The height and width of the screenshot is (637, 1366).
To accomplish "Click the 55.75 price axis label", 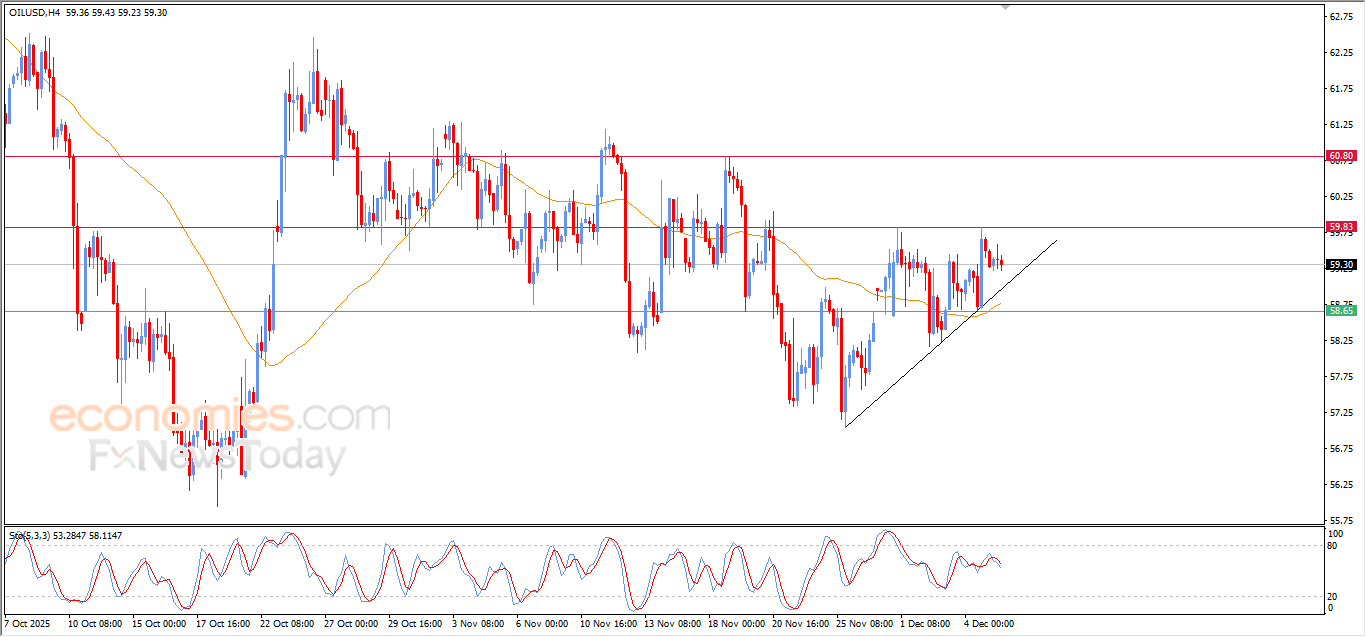I will point(1341,520).
